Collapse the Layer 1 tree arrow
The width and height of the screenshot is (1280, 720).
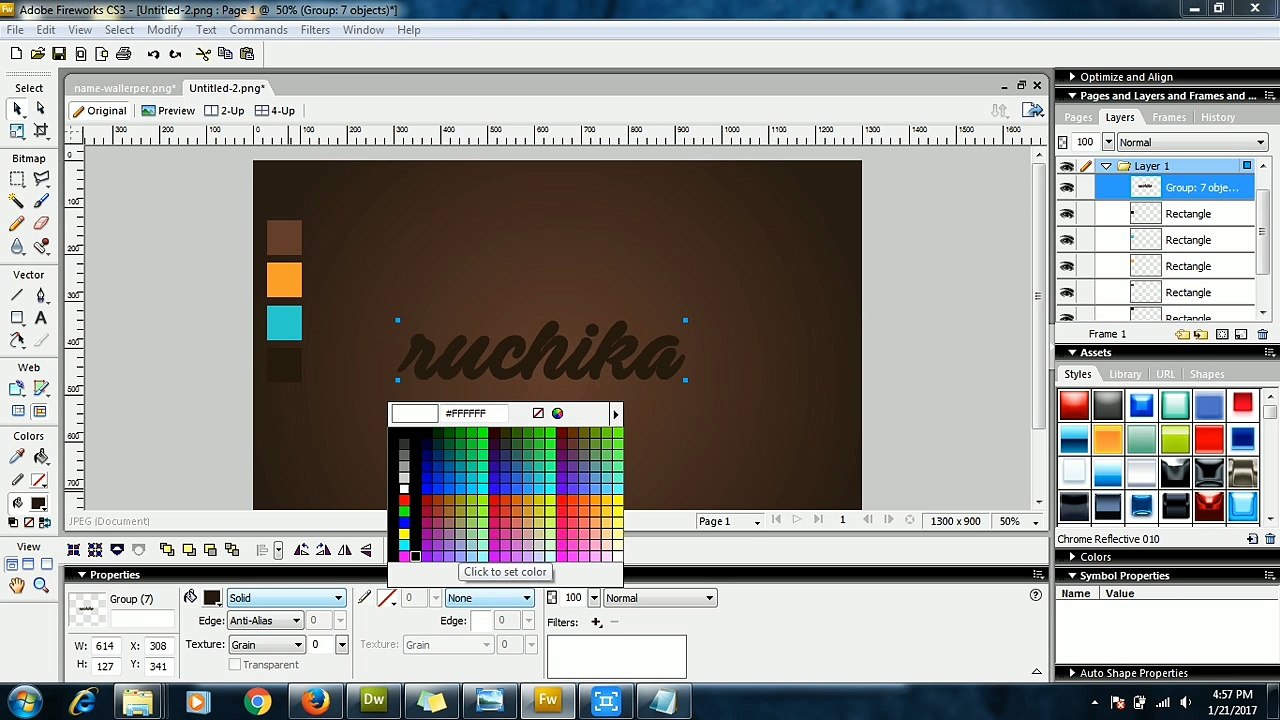[x=1106, y=166]
